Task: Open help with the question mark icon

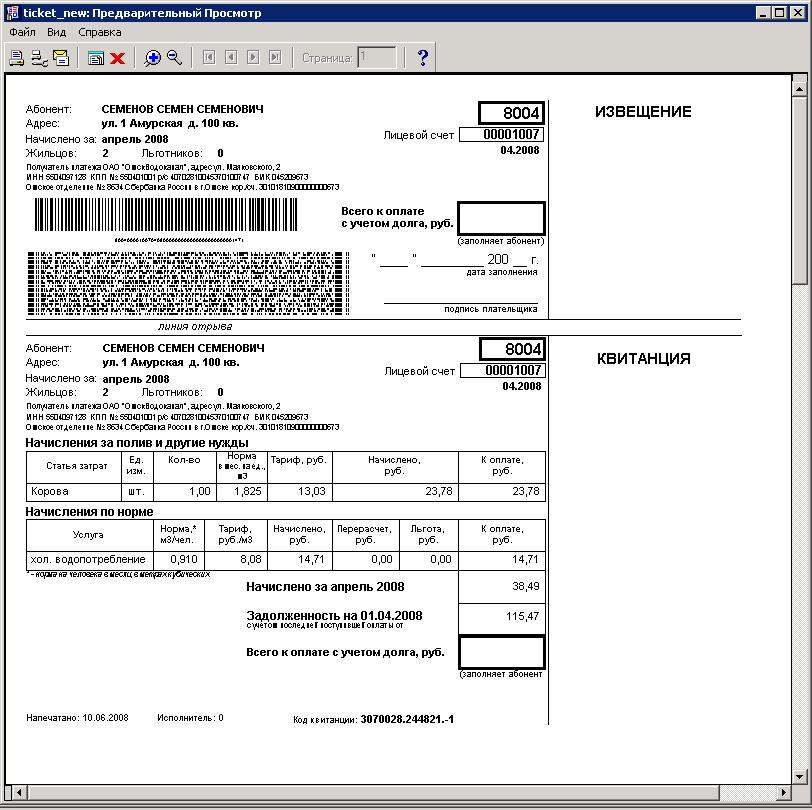Action: [422, 58]
